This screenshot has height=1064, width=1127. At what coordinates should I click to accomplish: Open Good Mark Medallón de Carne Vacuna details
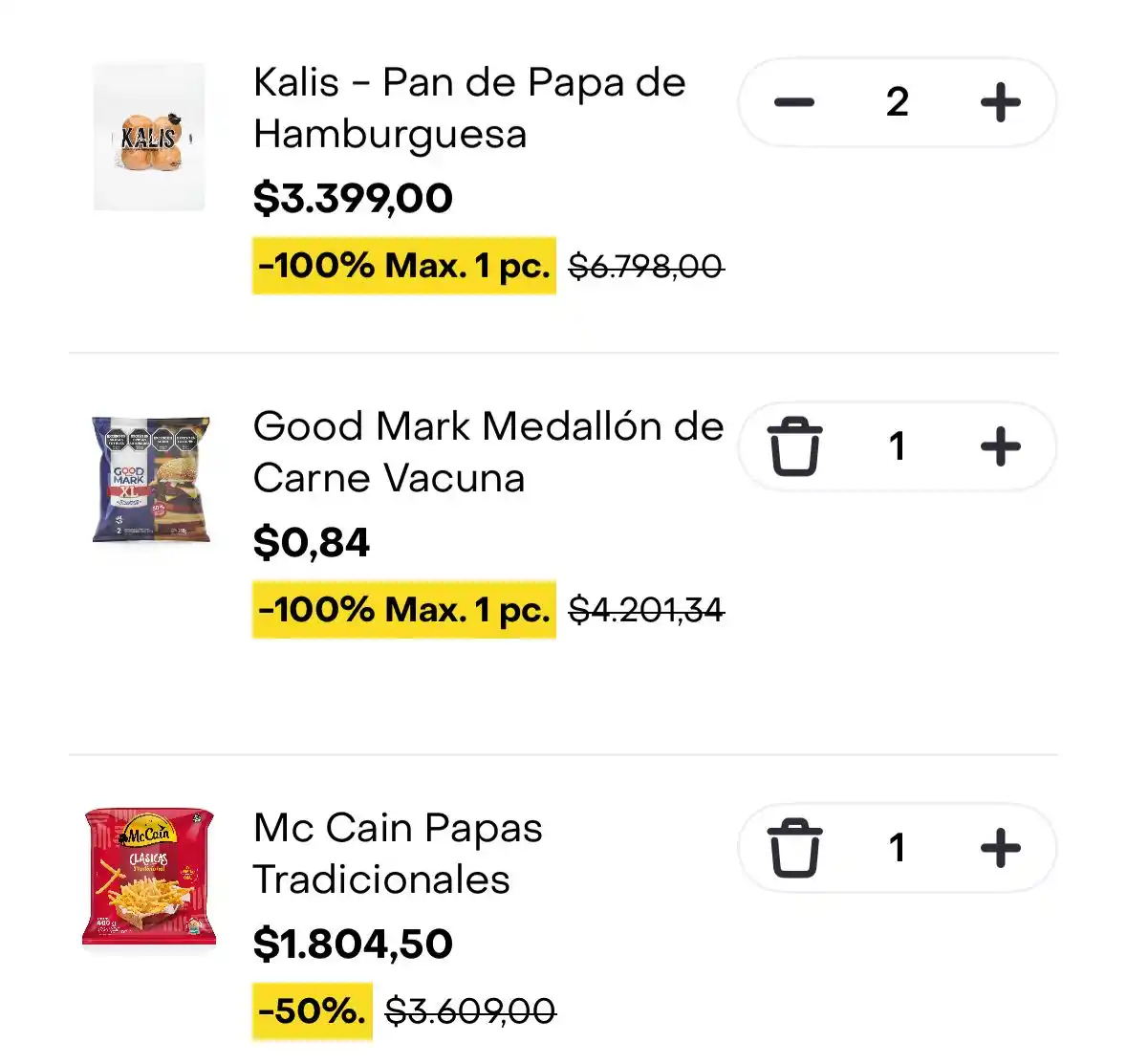click(488, 452)
